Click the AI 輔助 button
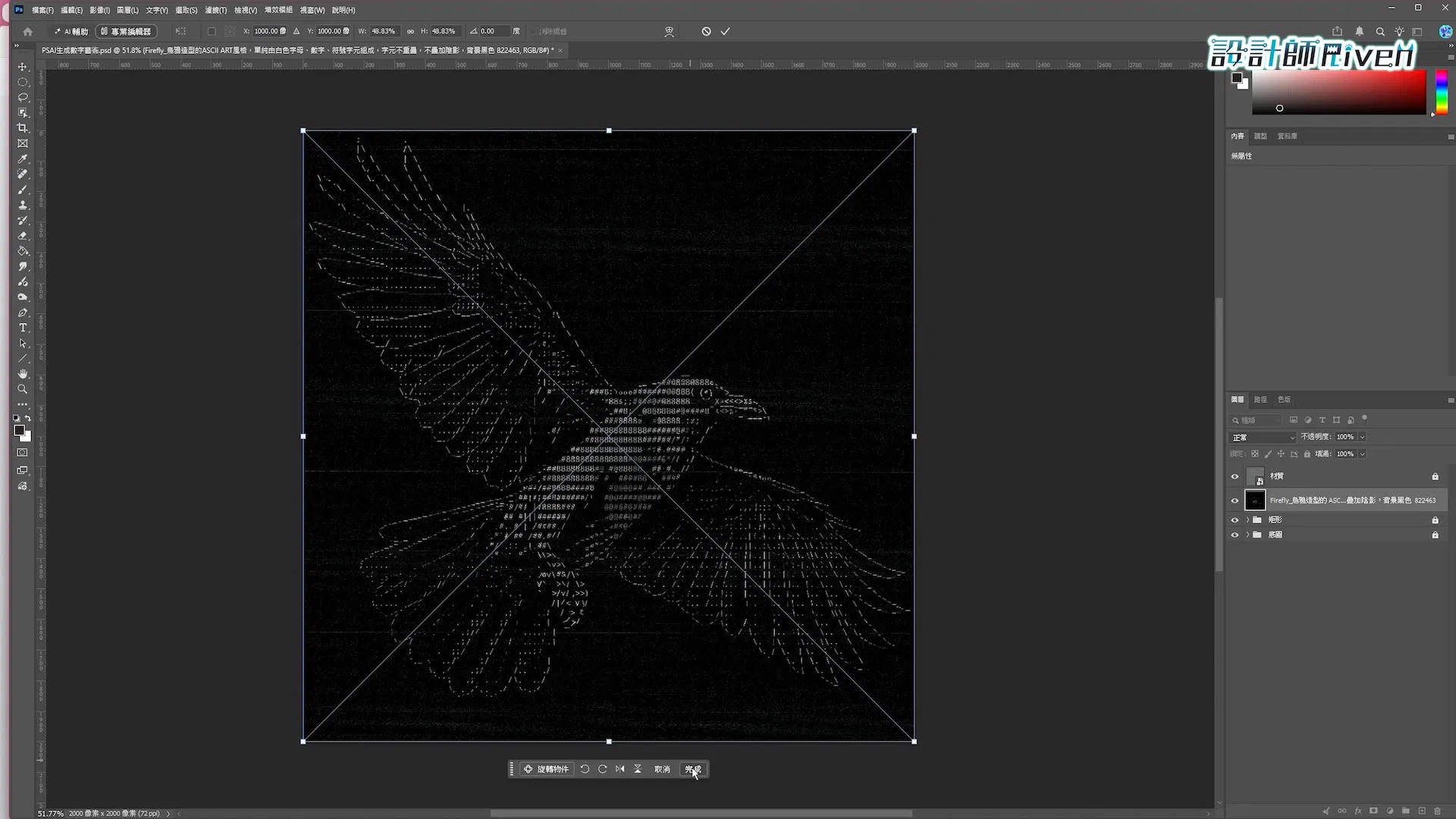 click(x=71, y=31)
